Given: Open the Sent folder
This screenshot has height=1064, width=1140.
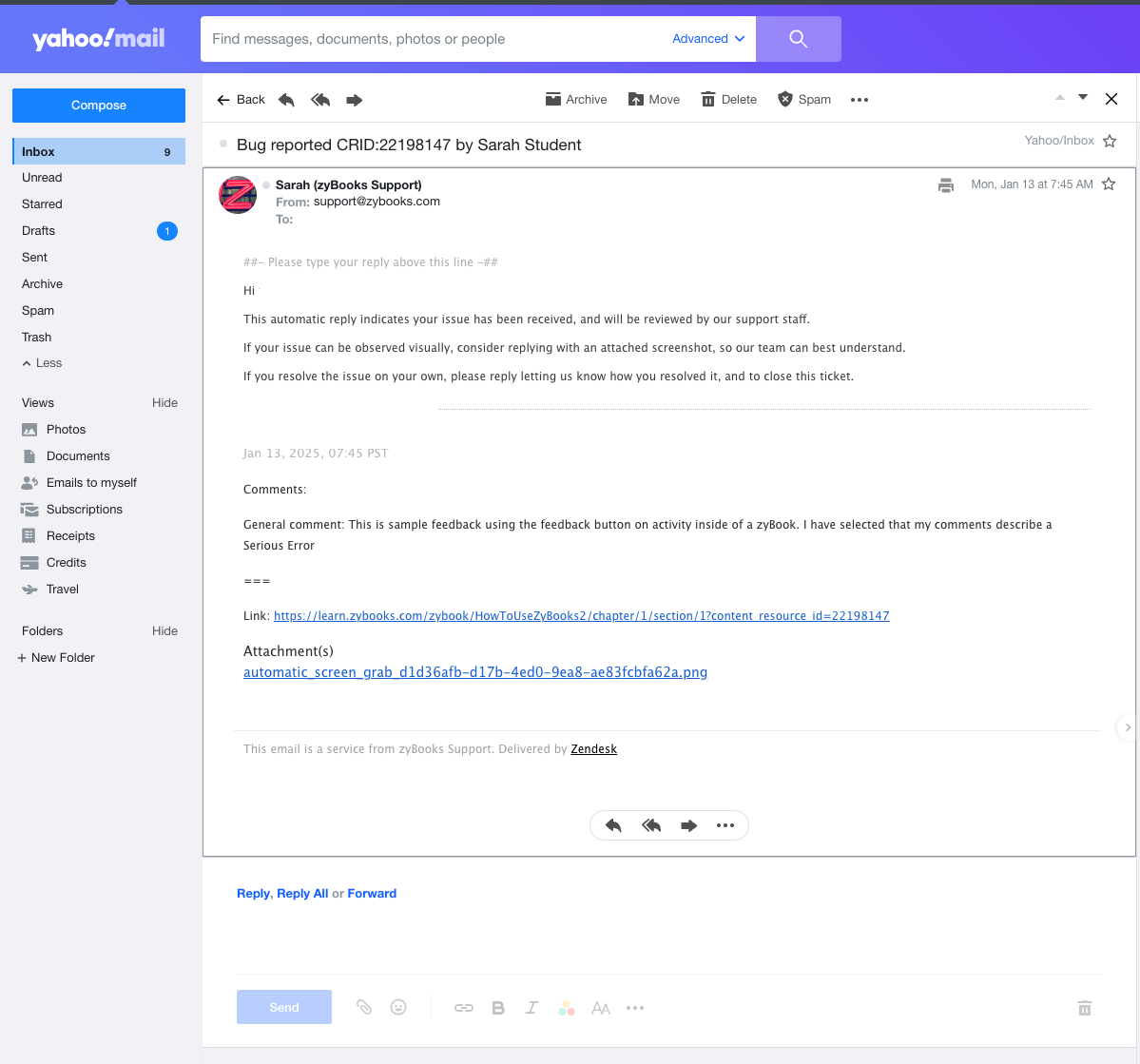Looking at the screenshot, I should tap(34, 258).
